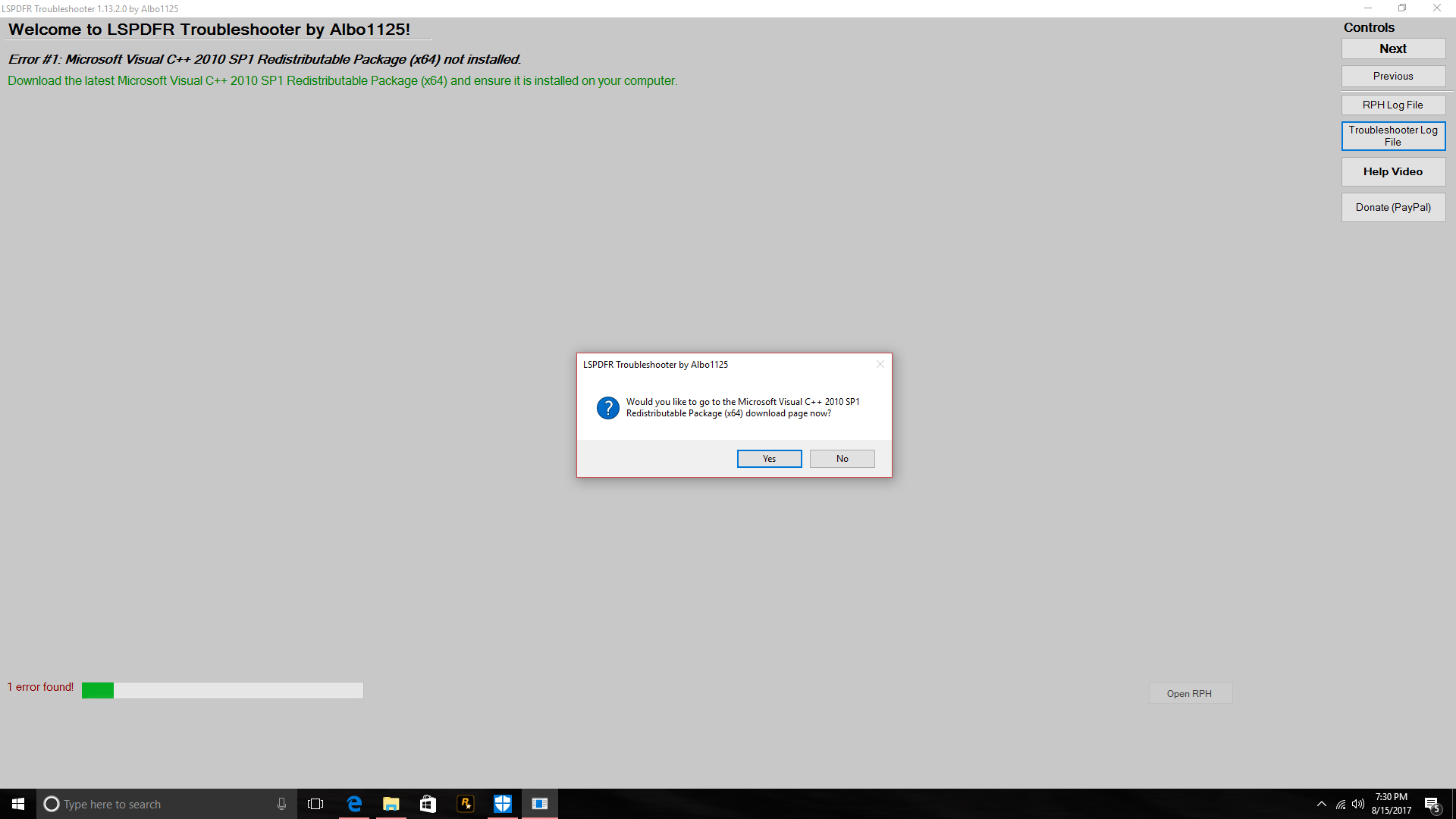Launch Microsoft Edge from taskbar

[354, 804]
